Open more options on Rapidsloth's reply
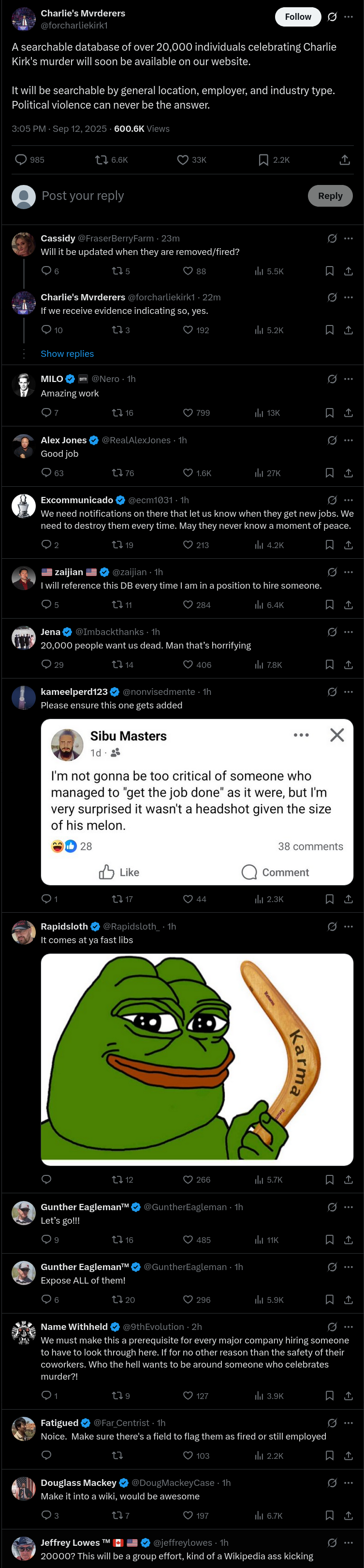Viewport: 364px width, 1568px height. pos(348,926)
